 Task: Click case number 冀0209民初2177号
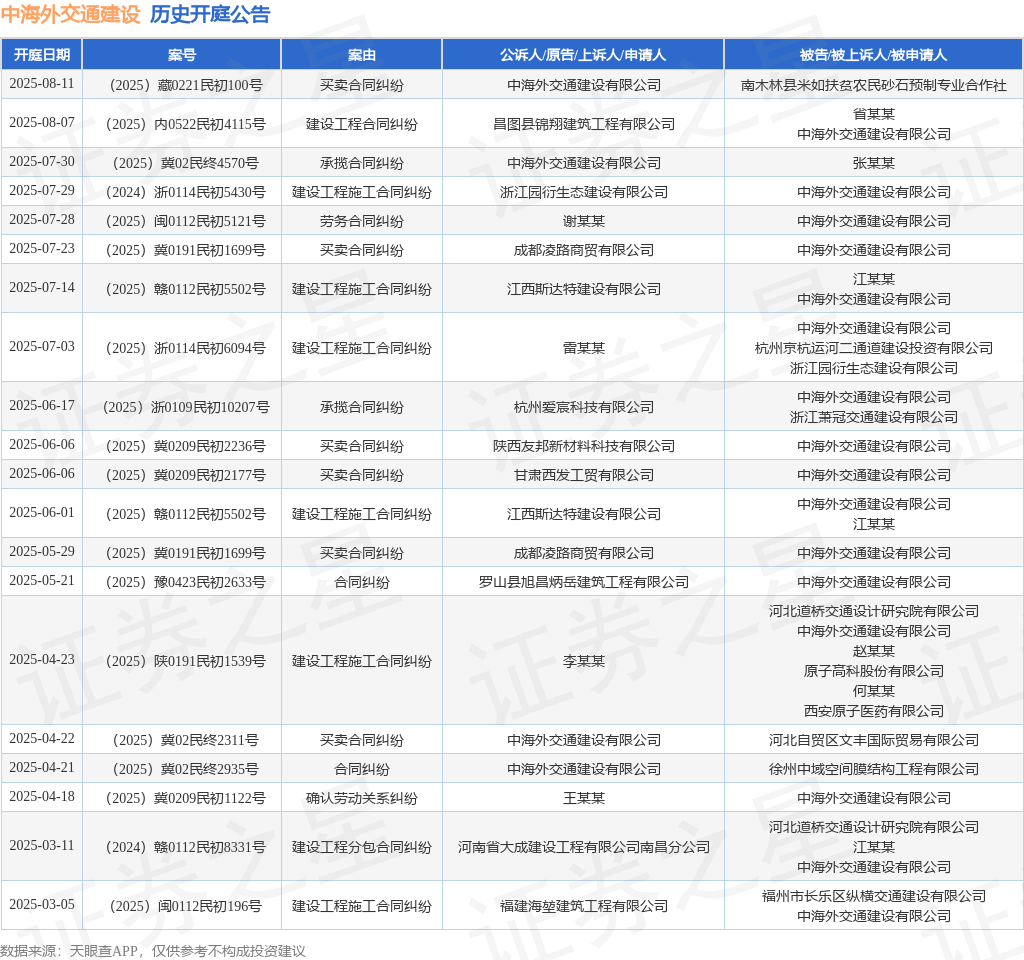click(x=186, y=475)
